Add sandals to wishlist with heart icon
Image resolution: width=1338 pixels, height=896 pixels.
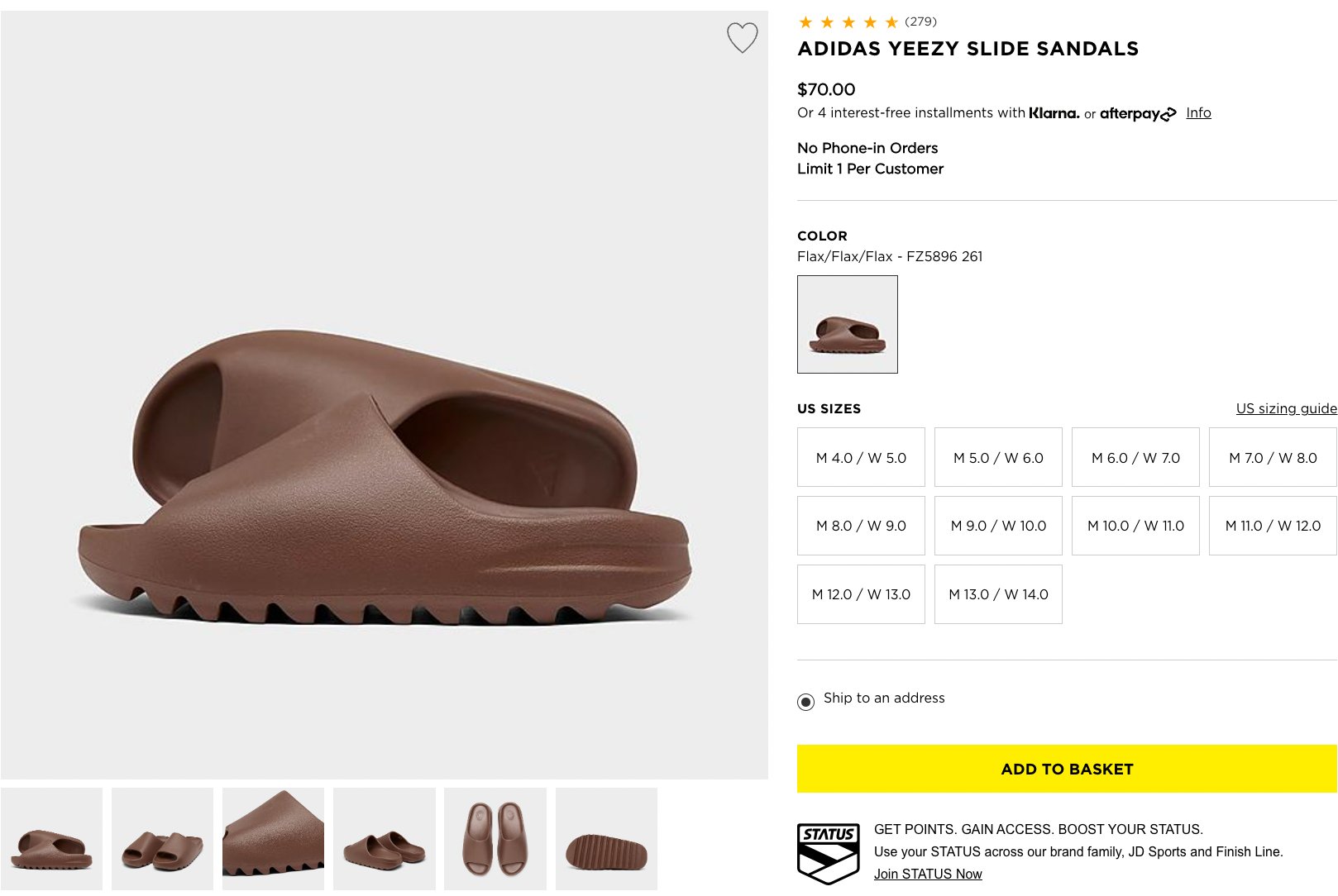click(742, 37)
